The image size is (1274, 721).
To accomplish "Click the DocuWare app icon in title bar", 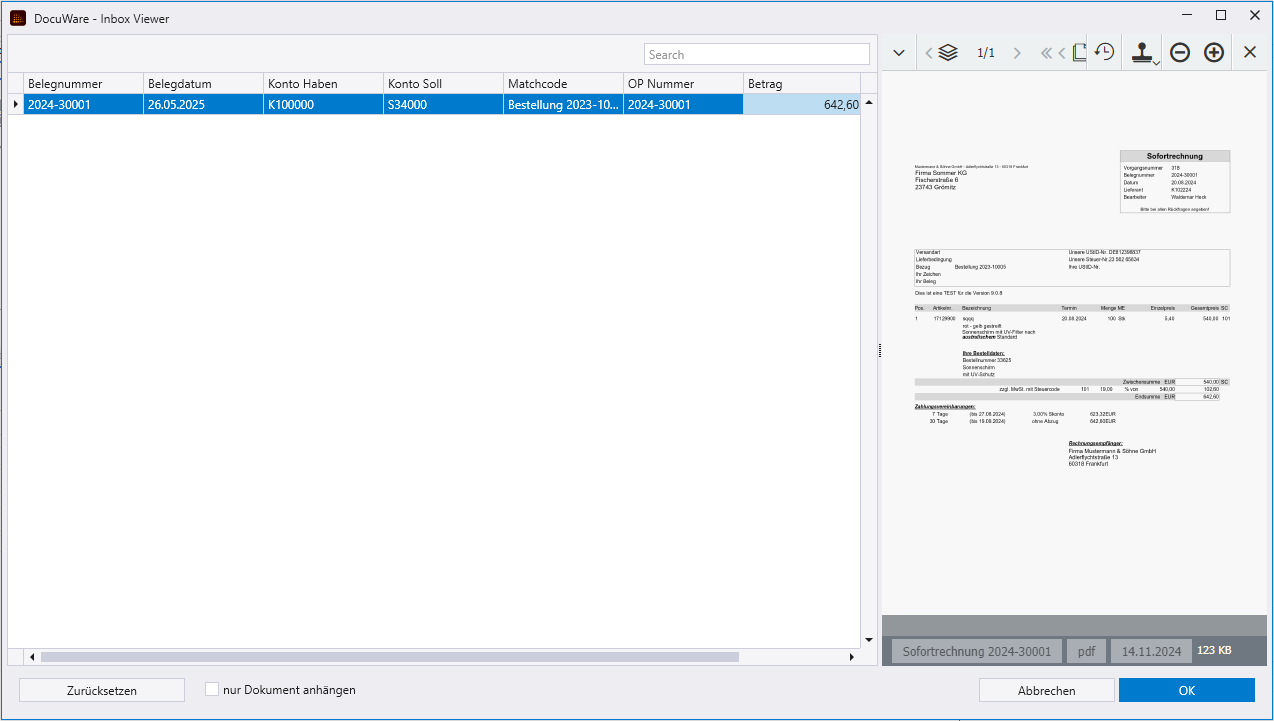I will click(17, 17).
